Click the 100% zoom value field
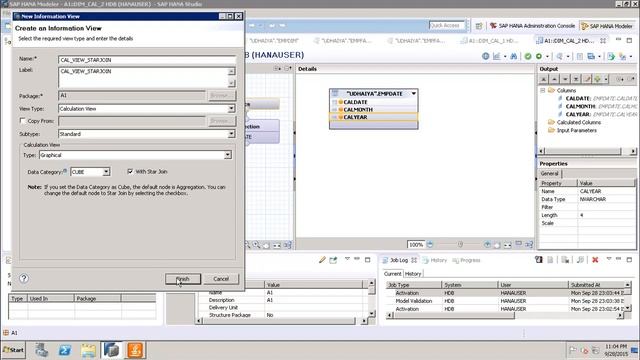Viewport: 640px width, 360px height. pyautogui.click(x=416, y=244)
